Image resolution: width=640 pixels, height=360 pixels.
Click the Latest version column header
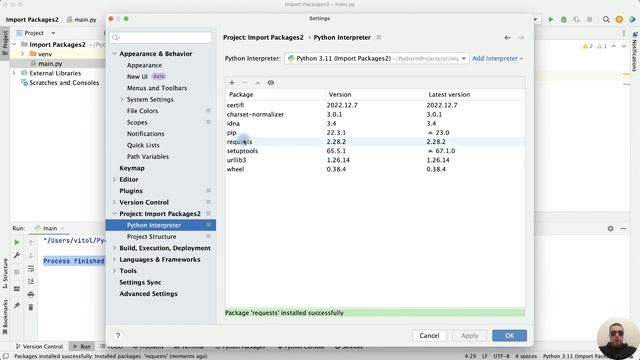click(475, 94)
